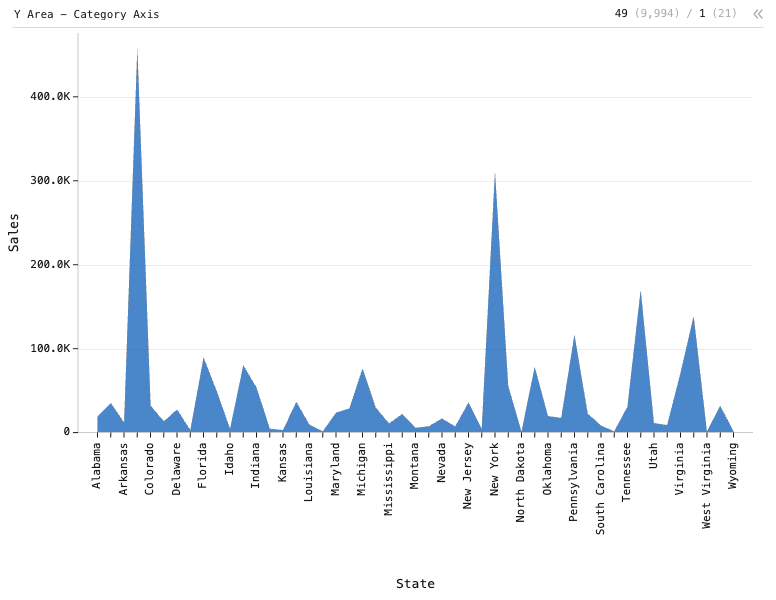776x600 pixels.
Task: Select the 'Sales' y-axis label
Action: 14,233
